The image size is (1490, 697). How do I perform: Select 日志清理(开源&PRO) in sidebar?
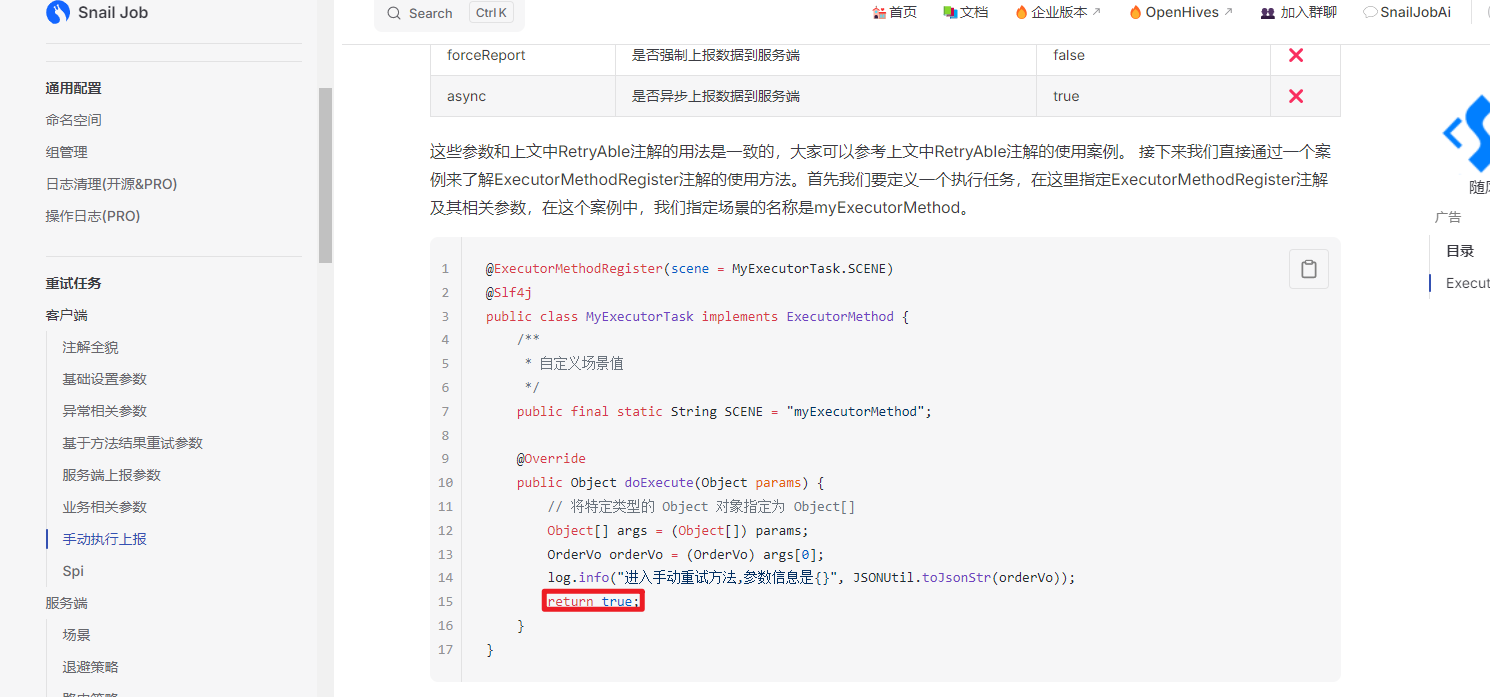click(x=111, y=184)
